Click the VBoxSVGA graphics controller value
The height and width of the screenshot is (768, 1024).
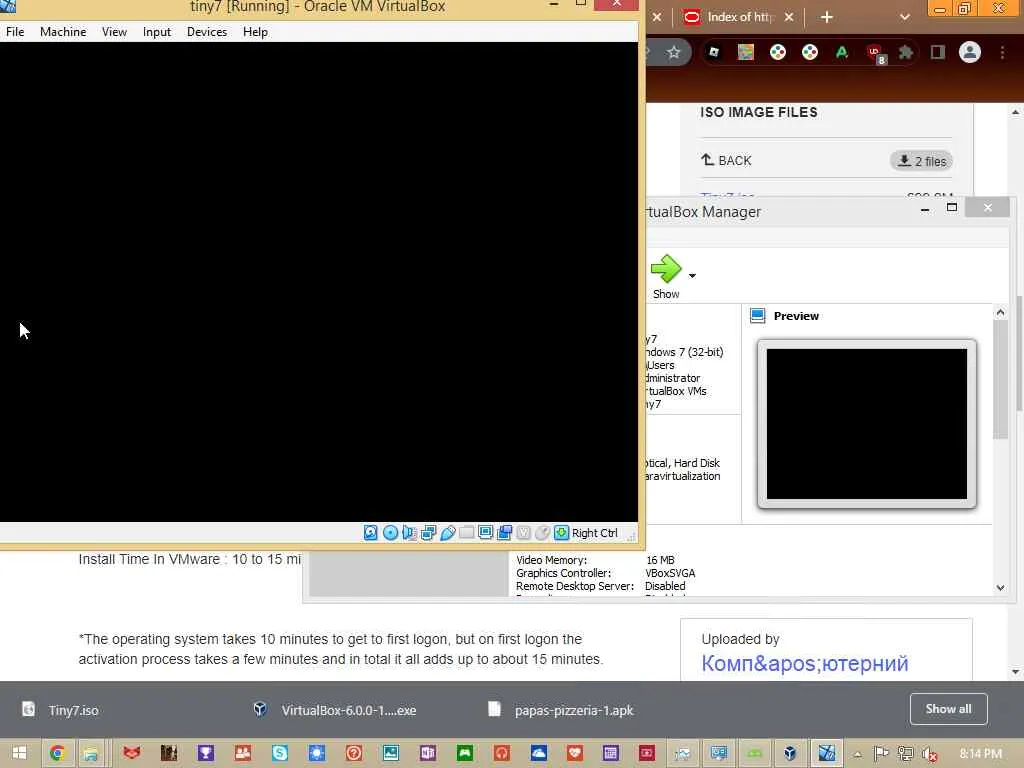(670, 573)
